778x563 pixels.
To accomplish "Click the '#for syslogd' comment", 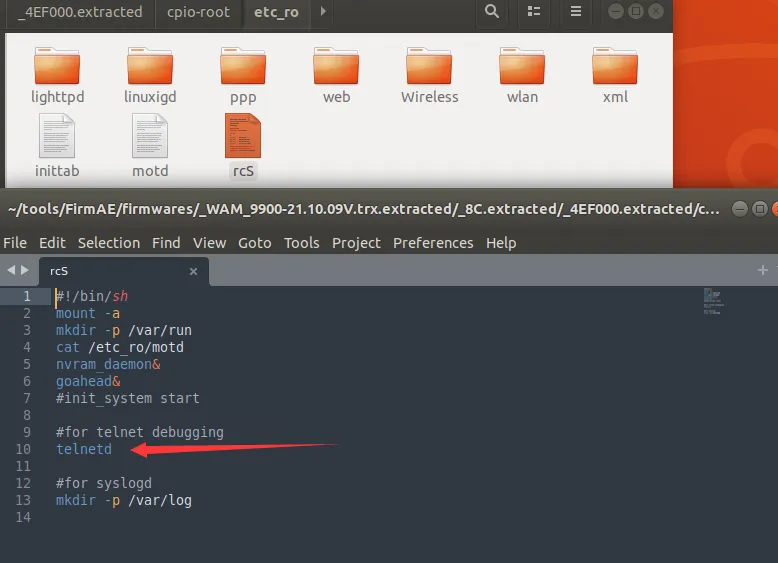I will [104, 483].
